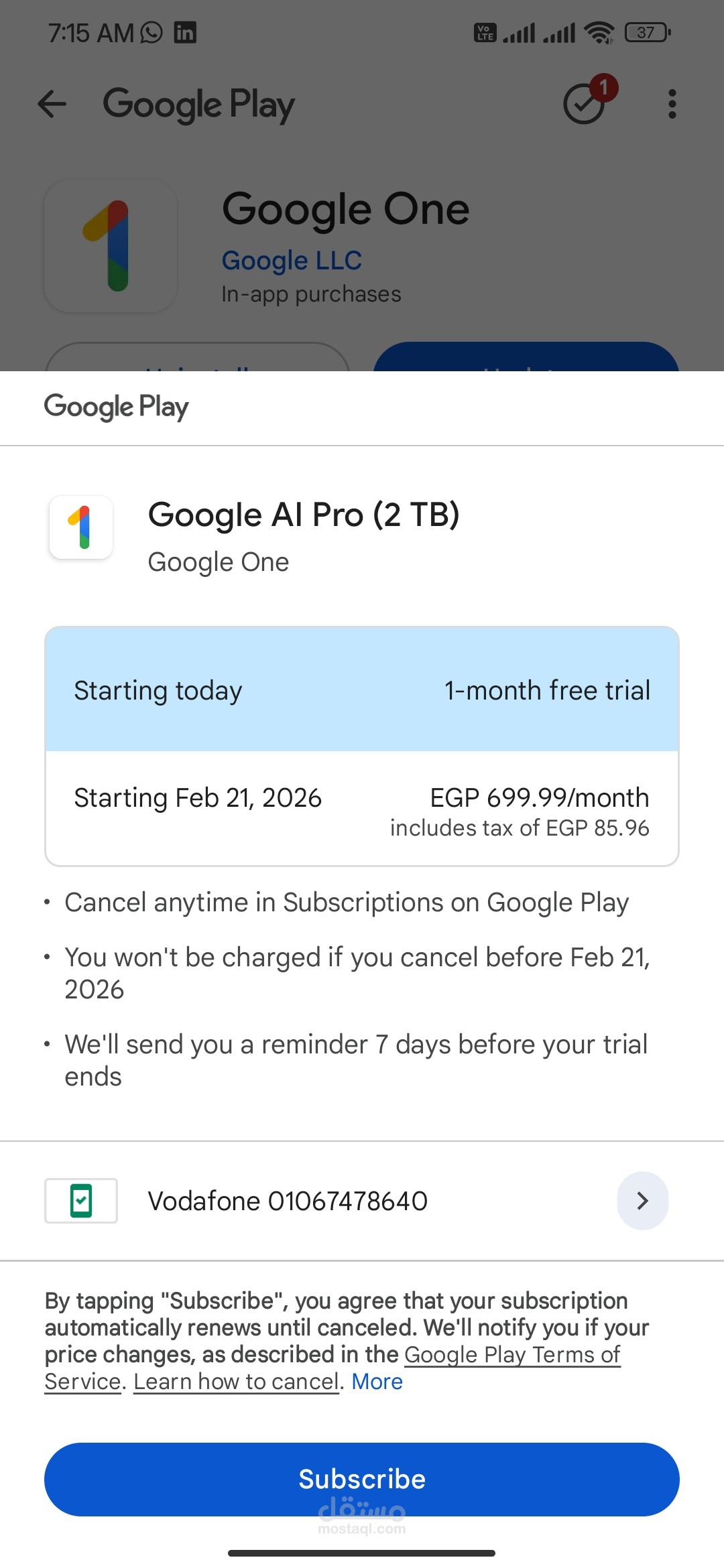
Task: Tap the battery indicator showing 37
Action: click(648, 32)
